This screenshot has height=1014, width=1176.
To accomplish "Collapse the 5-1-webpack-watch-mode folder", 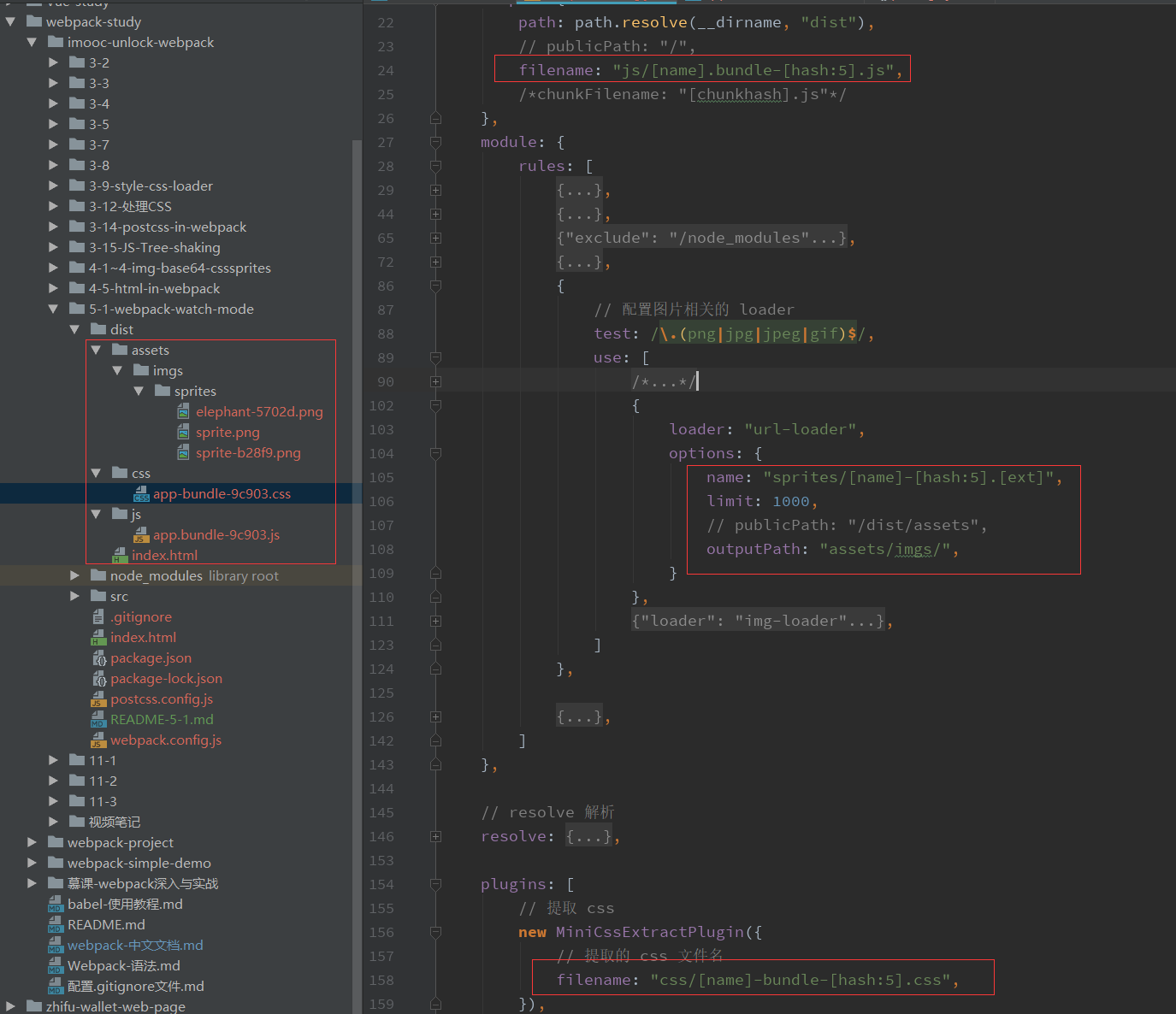I will point(53,309).
